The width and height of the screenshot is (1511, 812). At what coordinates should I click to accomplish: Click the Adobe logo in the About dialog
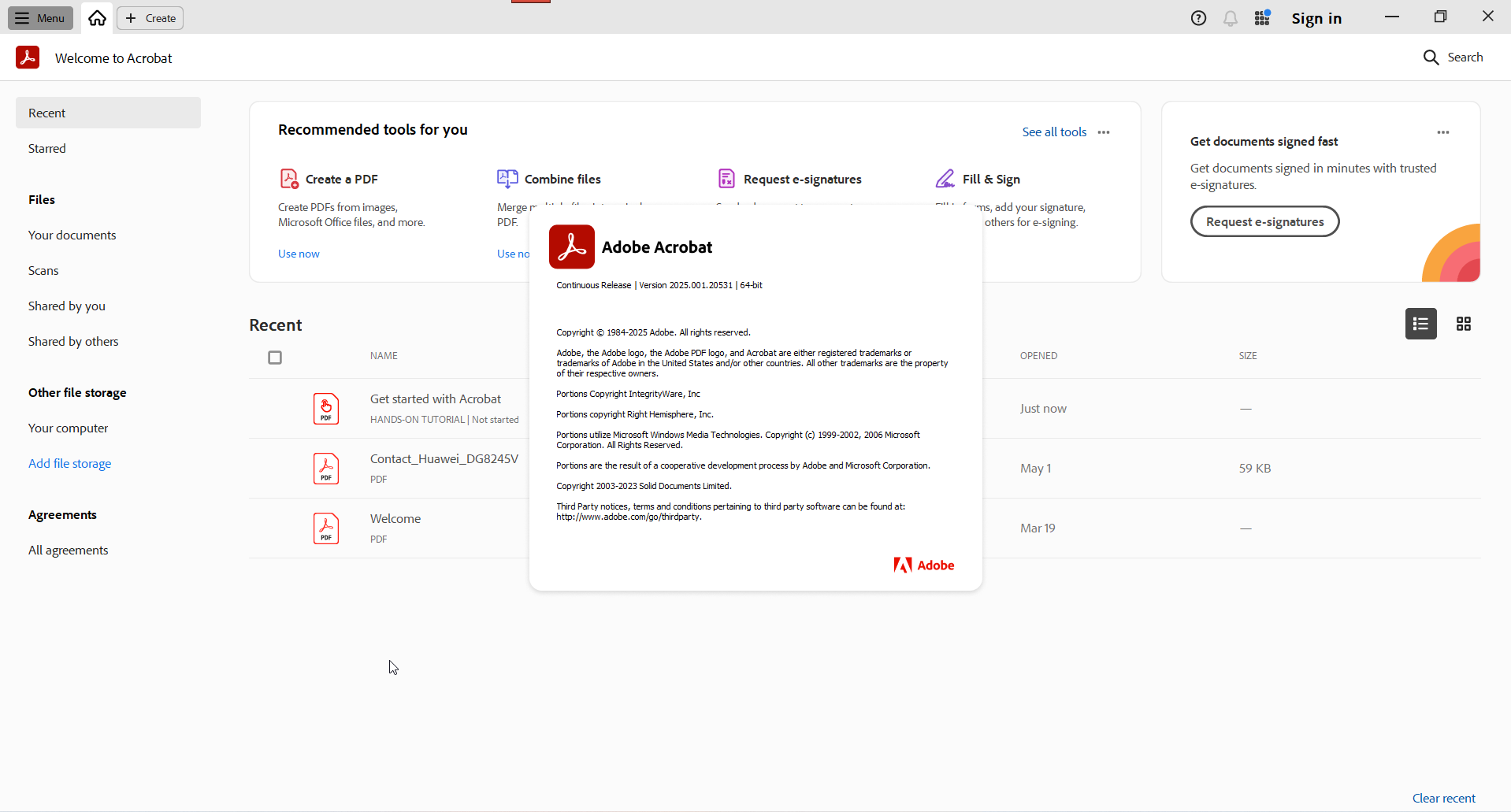point(923,565)
